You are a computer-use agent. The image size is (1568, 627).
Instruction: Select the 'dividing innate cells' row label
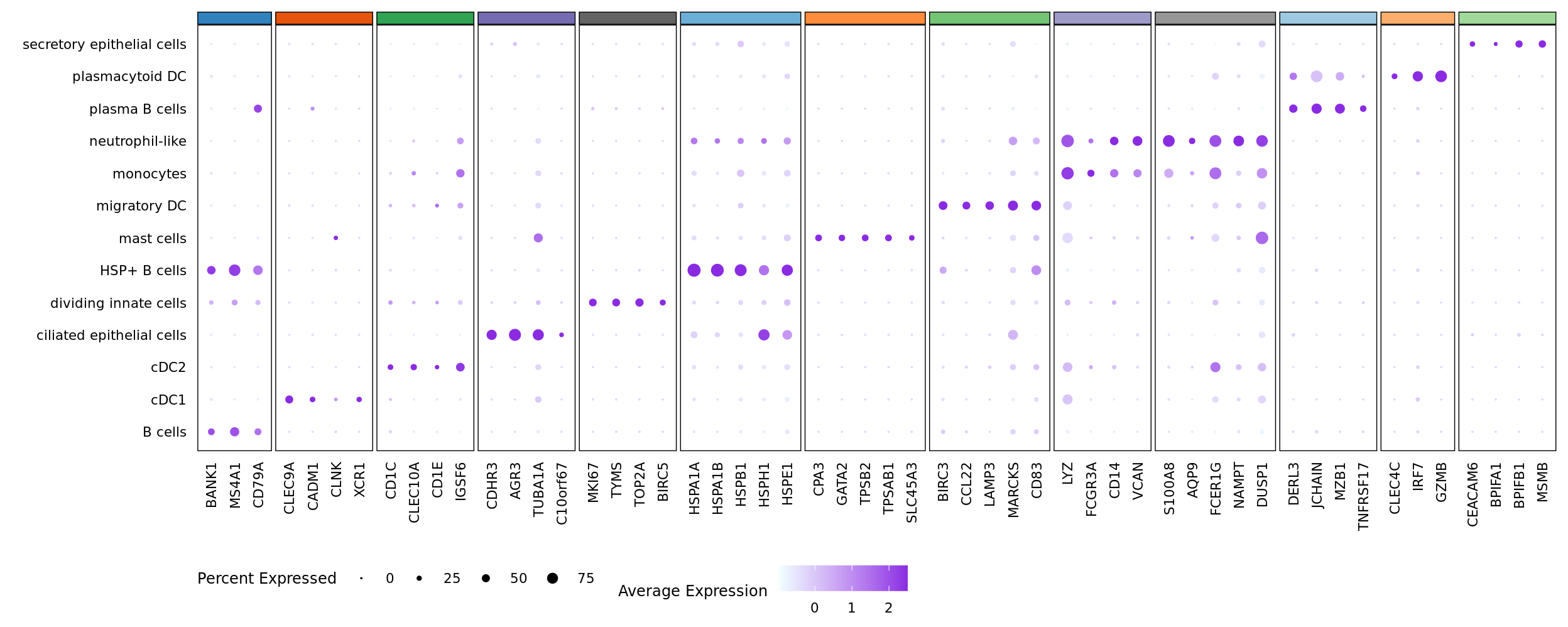118,303
